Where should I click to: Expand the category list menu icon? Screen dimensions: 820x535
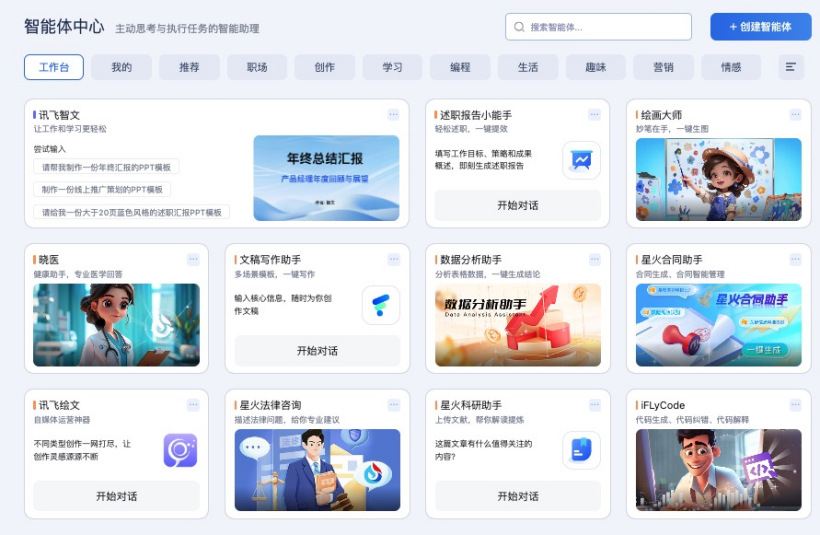(791, 67)
